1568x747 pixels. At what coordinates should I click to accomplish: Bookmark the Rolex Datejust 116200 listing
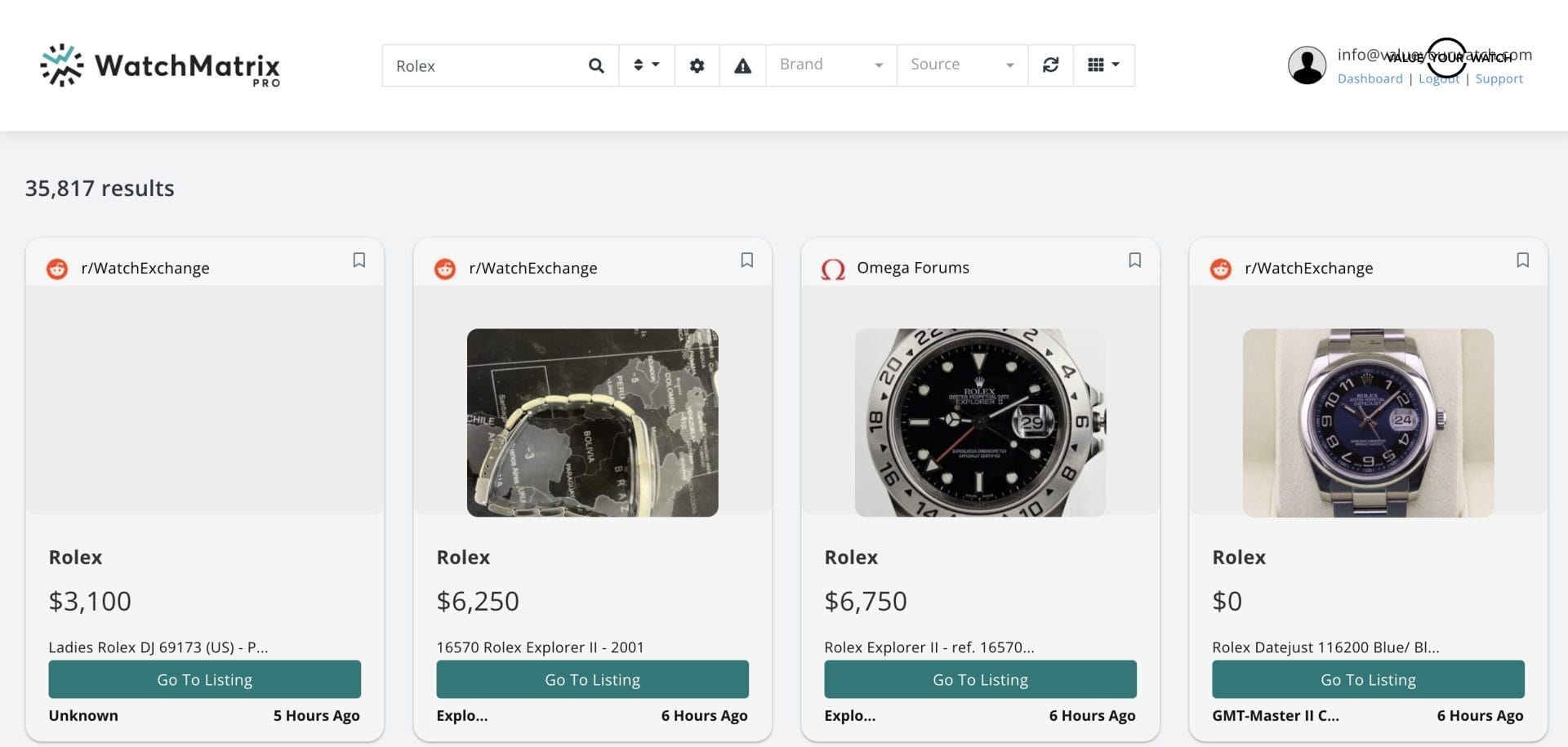(1523, 260)
